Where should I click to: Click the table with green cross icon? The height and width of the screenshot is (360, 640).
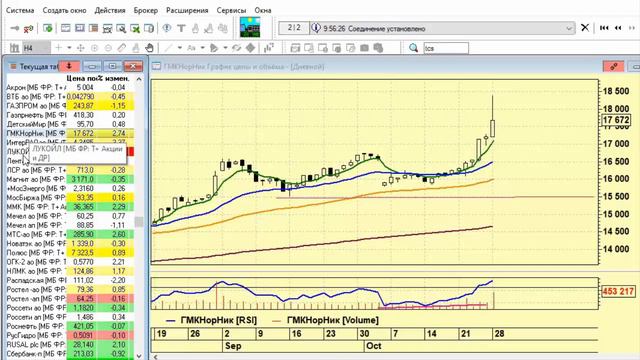pos(135,28)
